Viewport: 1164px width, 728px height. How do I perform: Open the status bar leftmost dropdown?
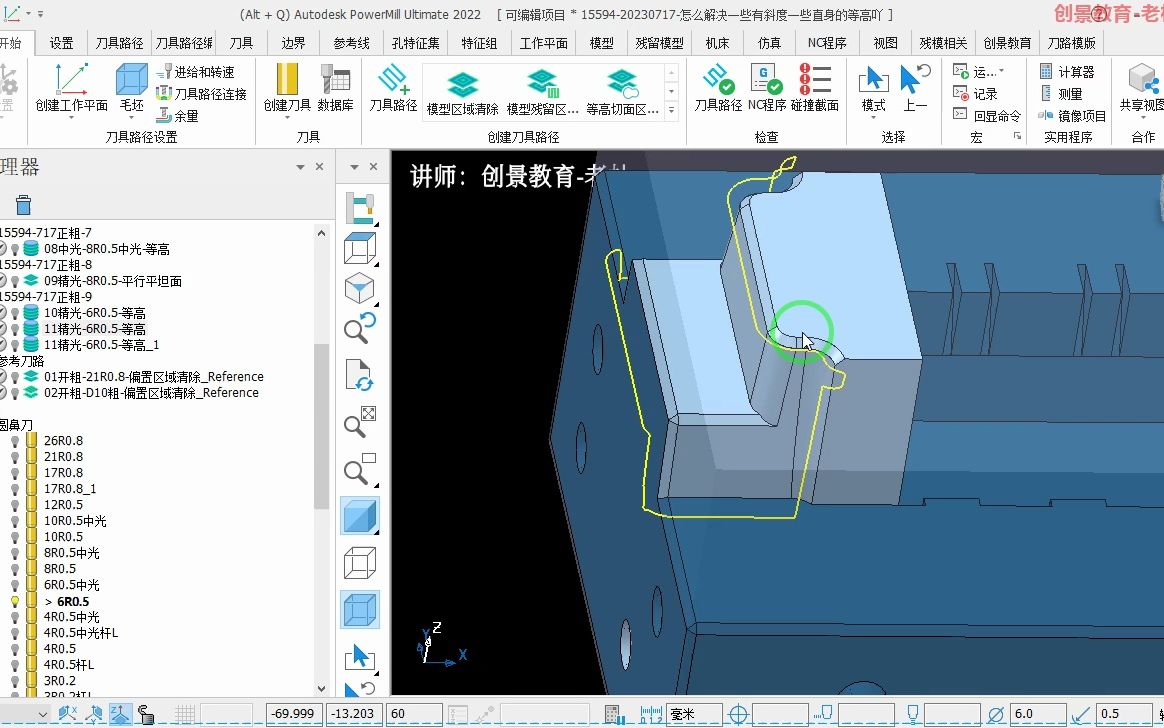pos(42,714)
